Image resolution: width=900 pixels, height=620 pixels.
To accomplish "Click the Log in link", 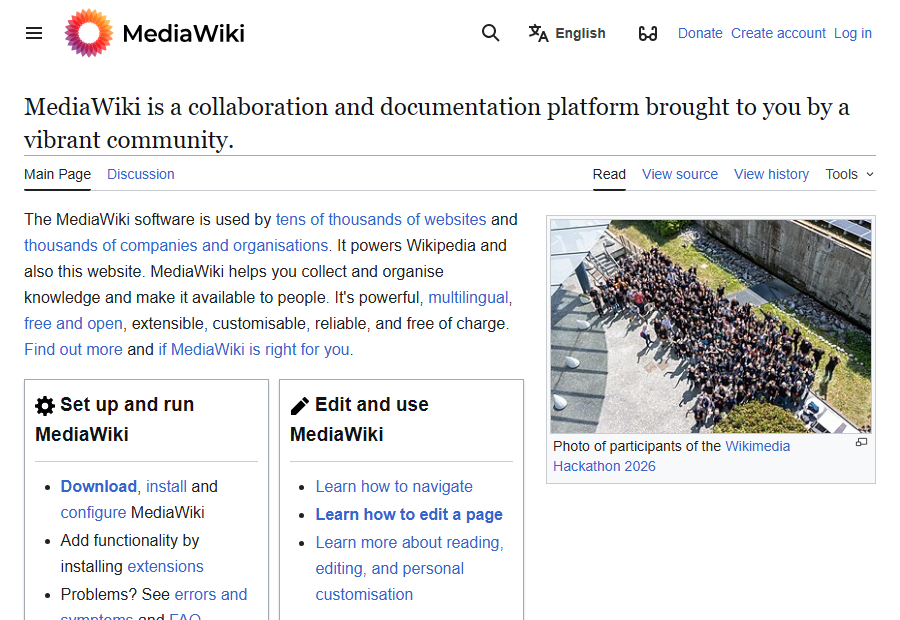I will (x=852, y=33).
